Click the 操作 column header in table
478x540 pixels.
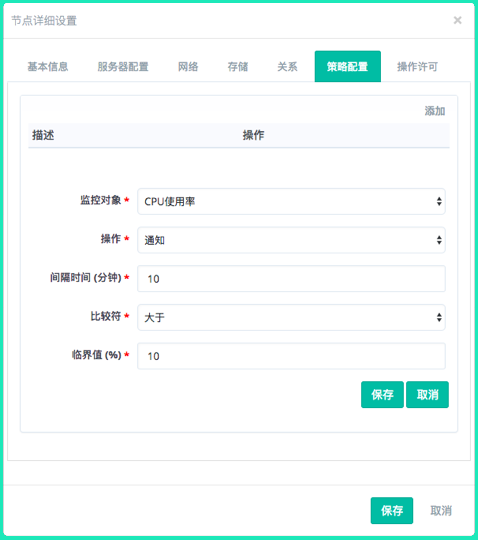point(253,135)
